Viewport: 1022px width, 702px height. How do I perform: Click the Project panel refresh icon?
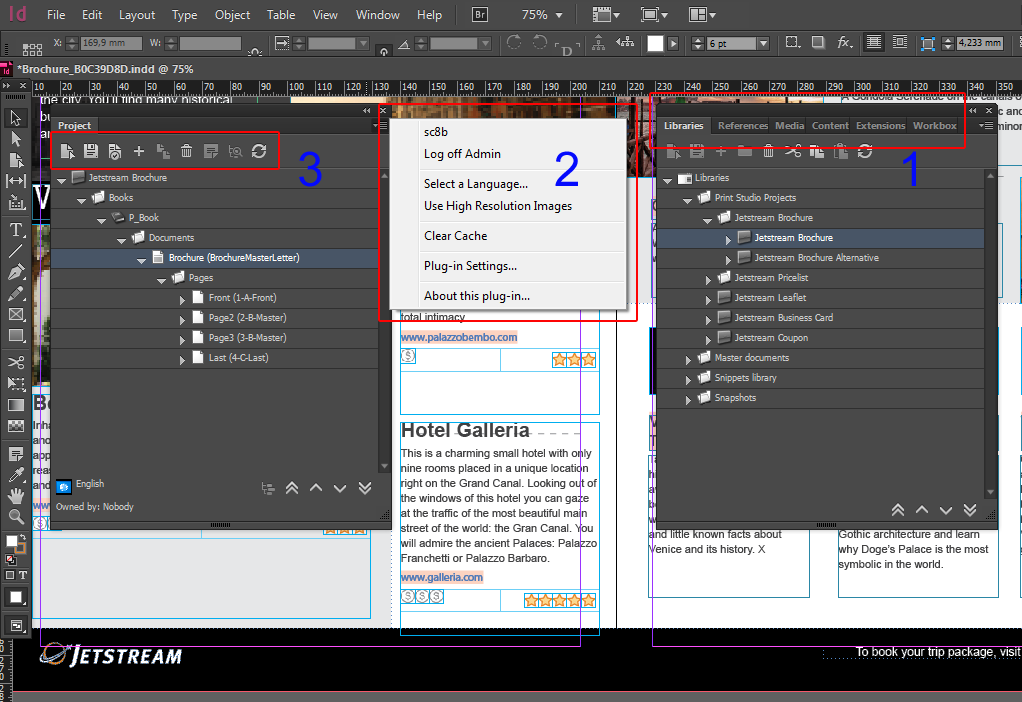(x=259, y=151)
